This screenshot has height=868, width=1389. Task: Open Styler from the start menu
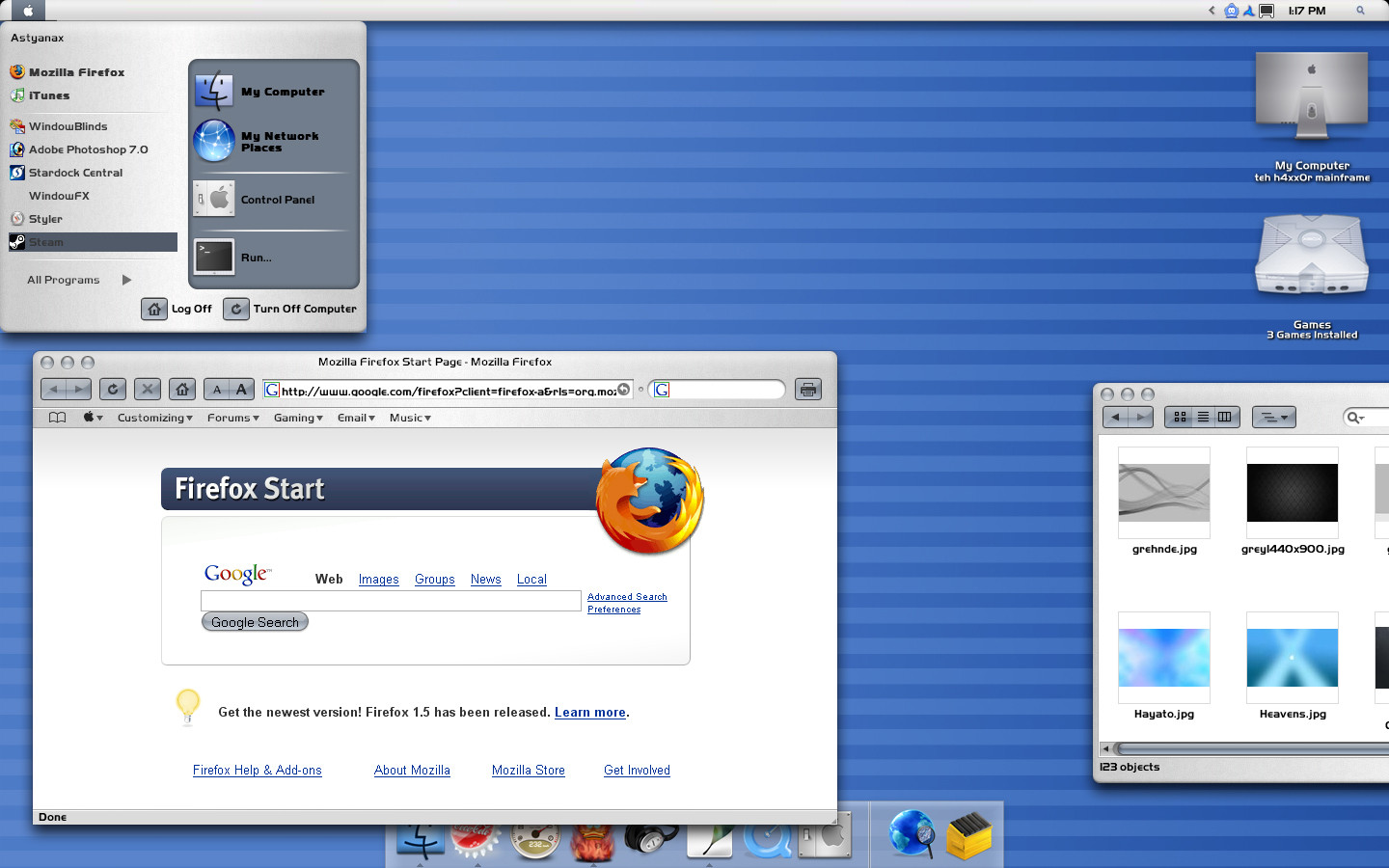click(x=37, y=219)
